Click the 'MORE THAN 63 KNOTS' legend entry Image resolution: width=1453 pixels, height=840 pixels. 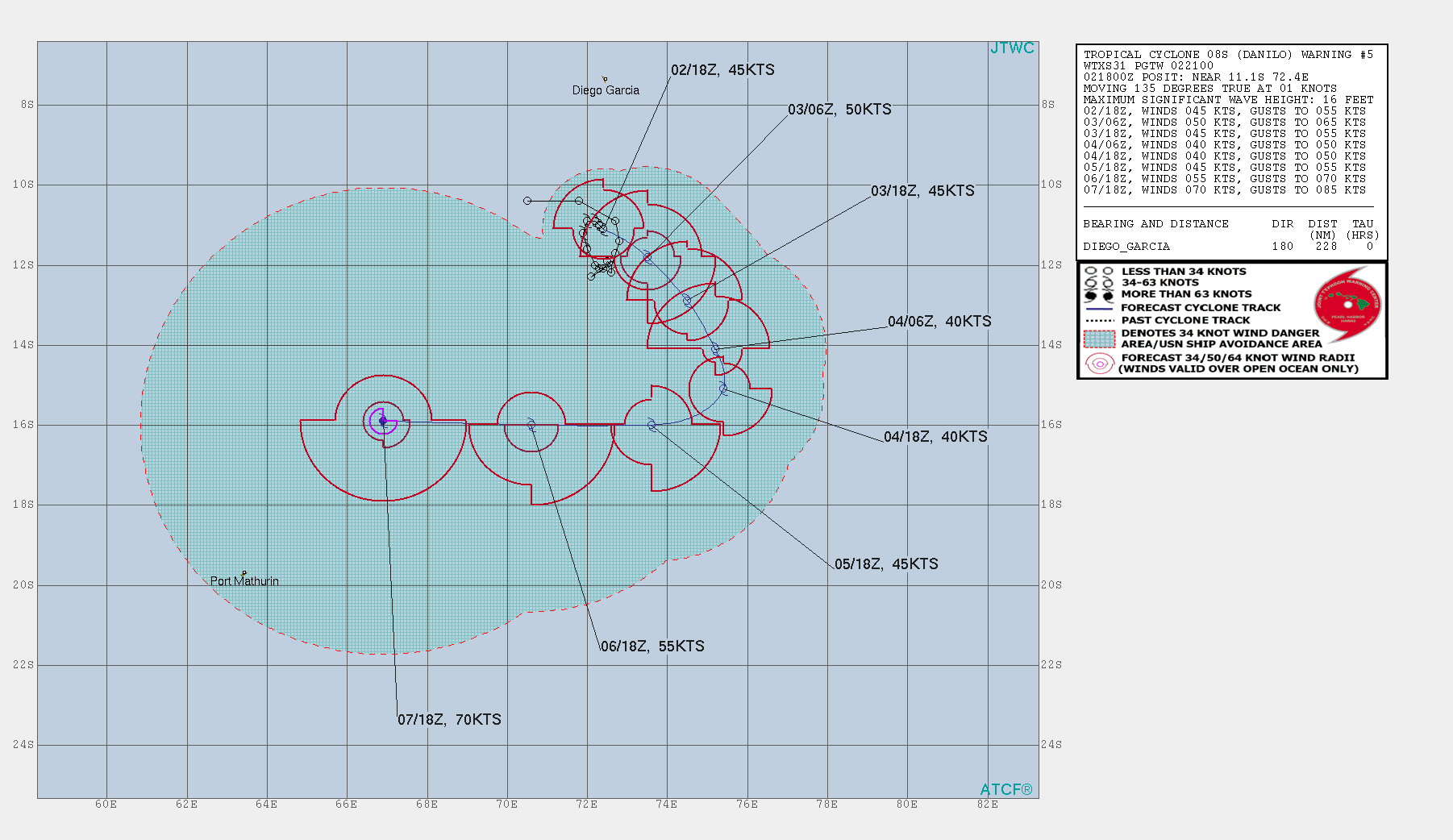[x=1186, y=294]
